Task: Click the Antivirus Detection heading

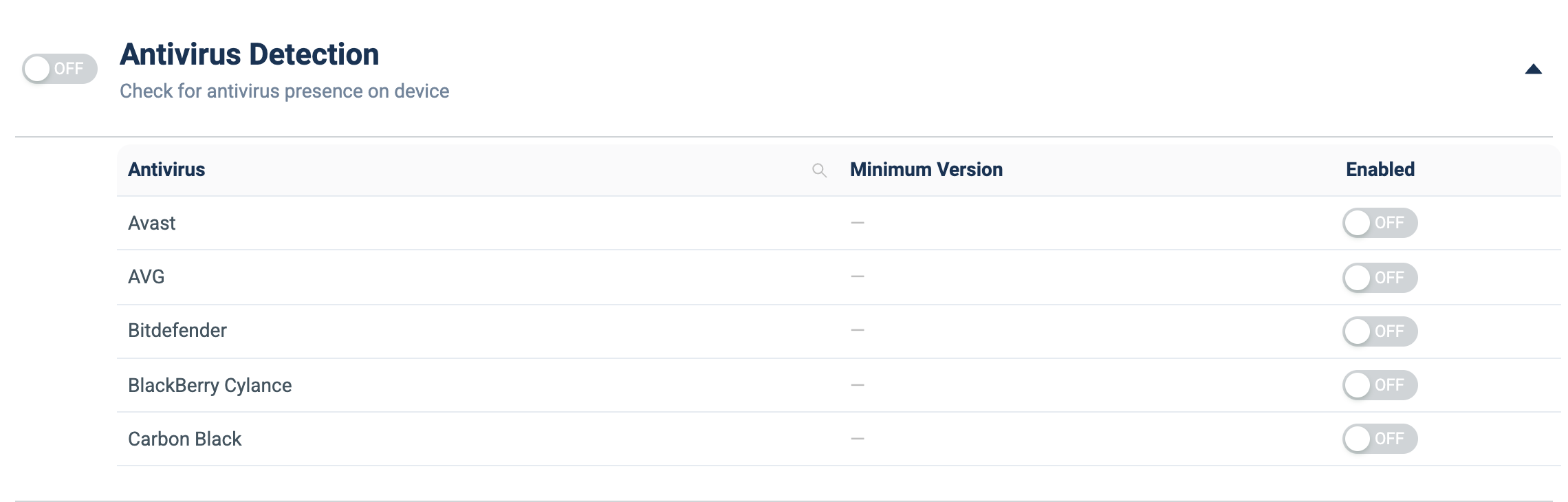Action: pyautogui.click(x=250, y=54)
